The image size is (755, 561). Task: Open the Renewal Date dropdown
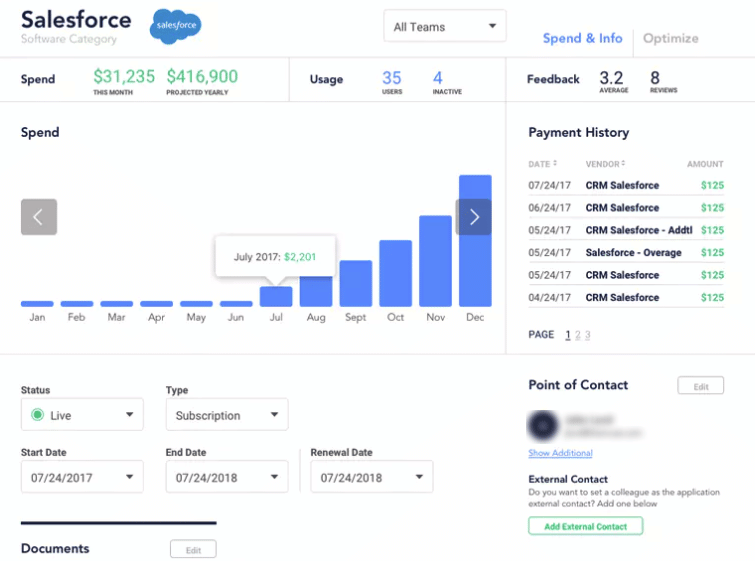tap(371, 477)
